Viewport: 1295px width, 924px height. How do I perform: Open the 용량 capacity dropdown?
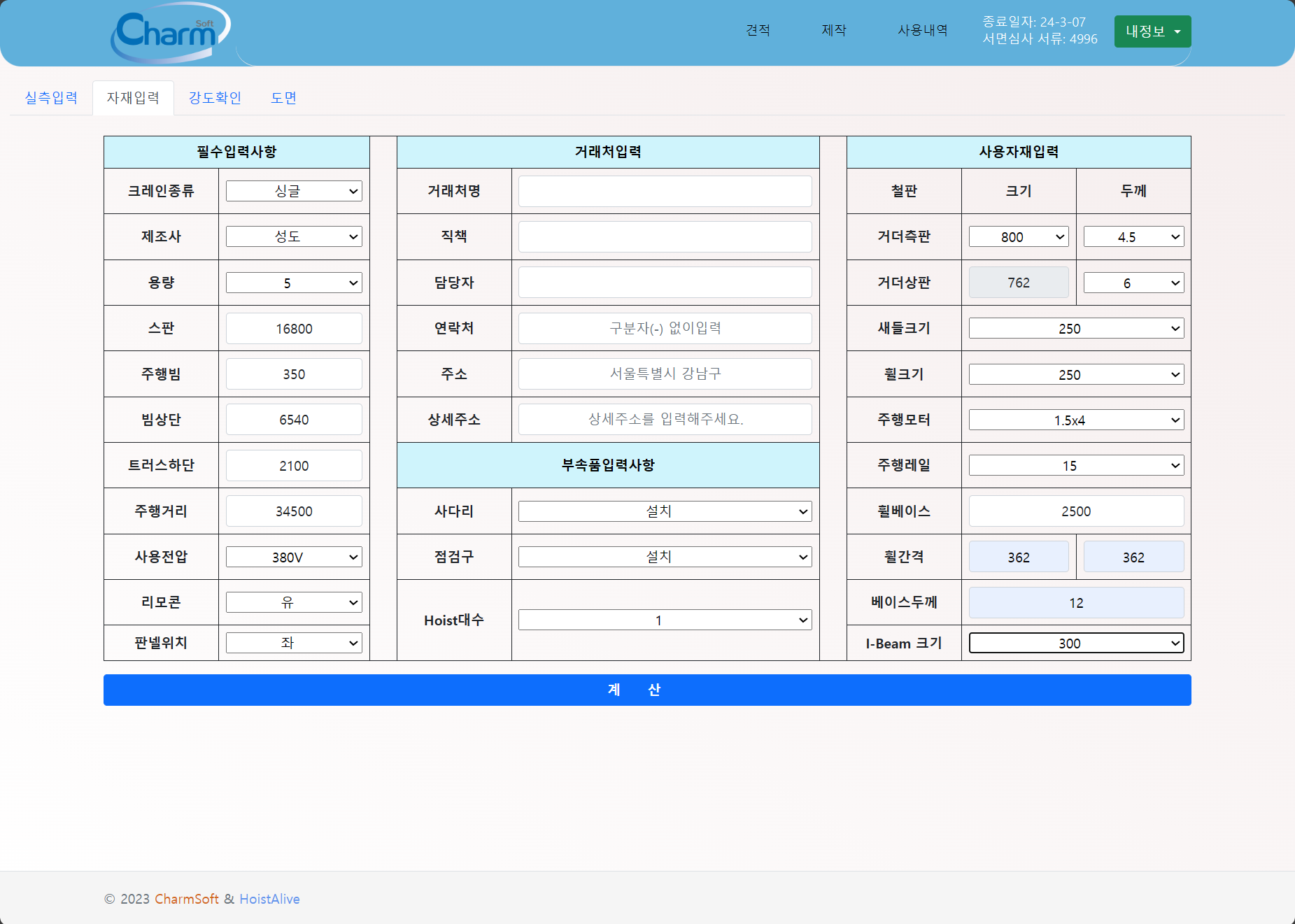(293, 283)
